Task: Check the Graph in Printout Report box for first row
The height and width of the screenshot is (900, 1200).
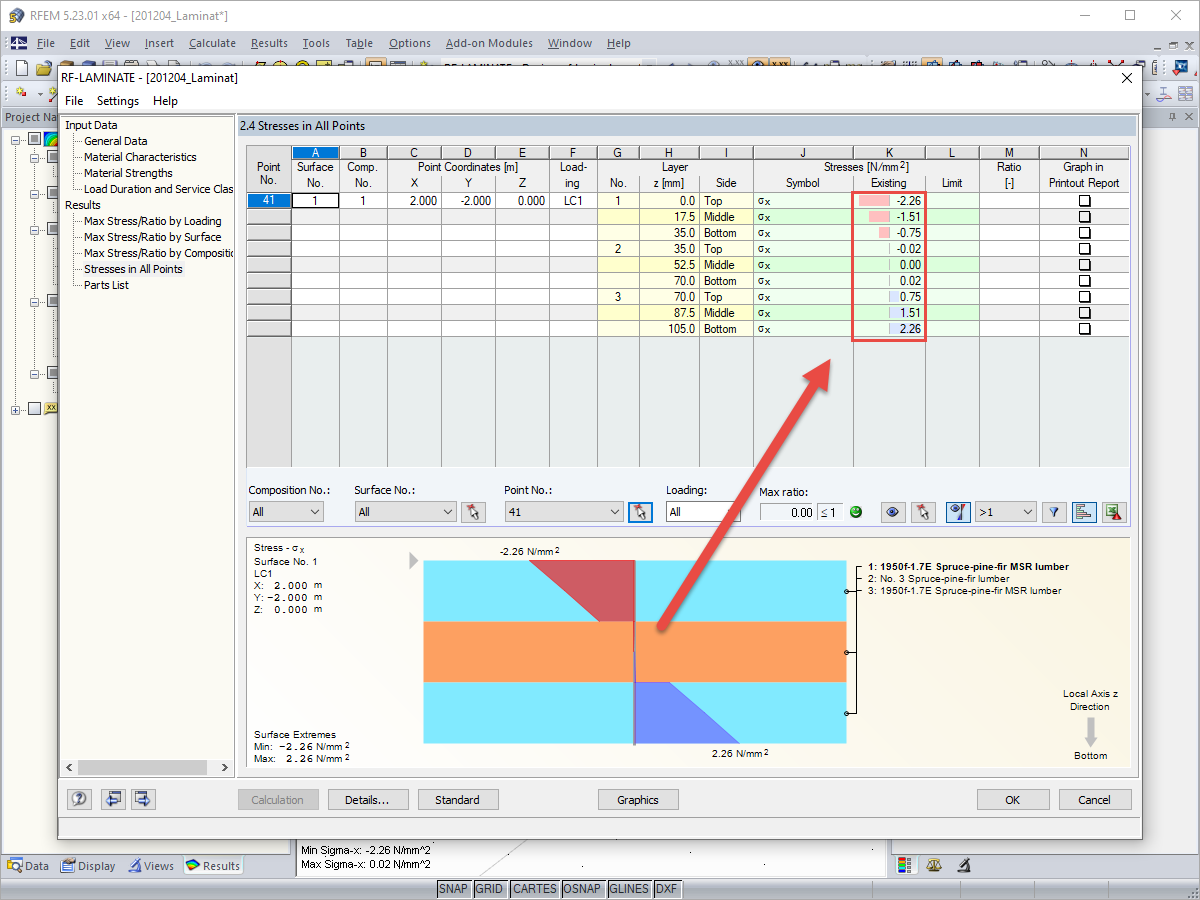Action: pos(1084,200)
